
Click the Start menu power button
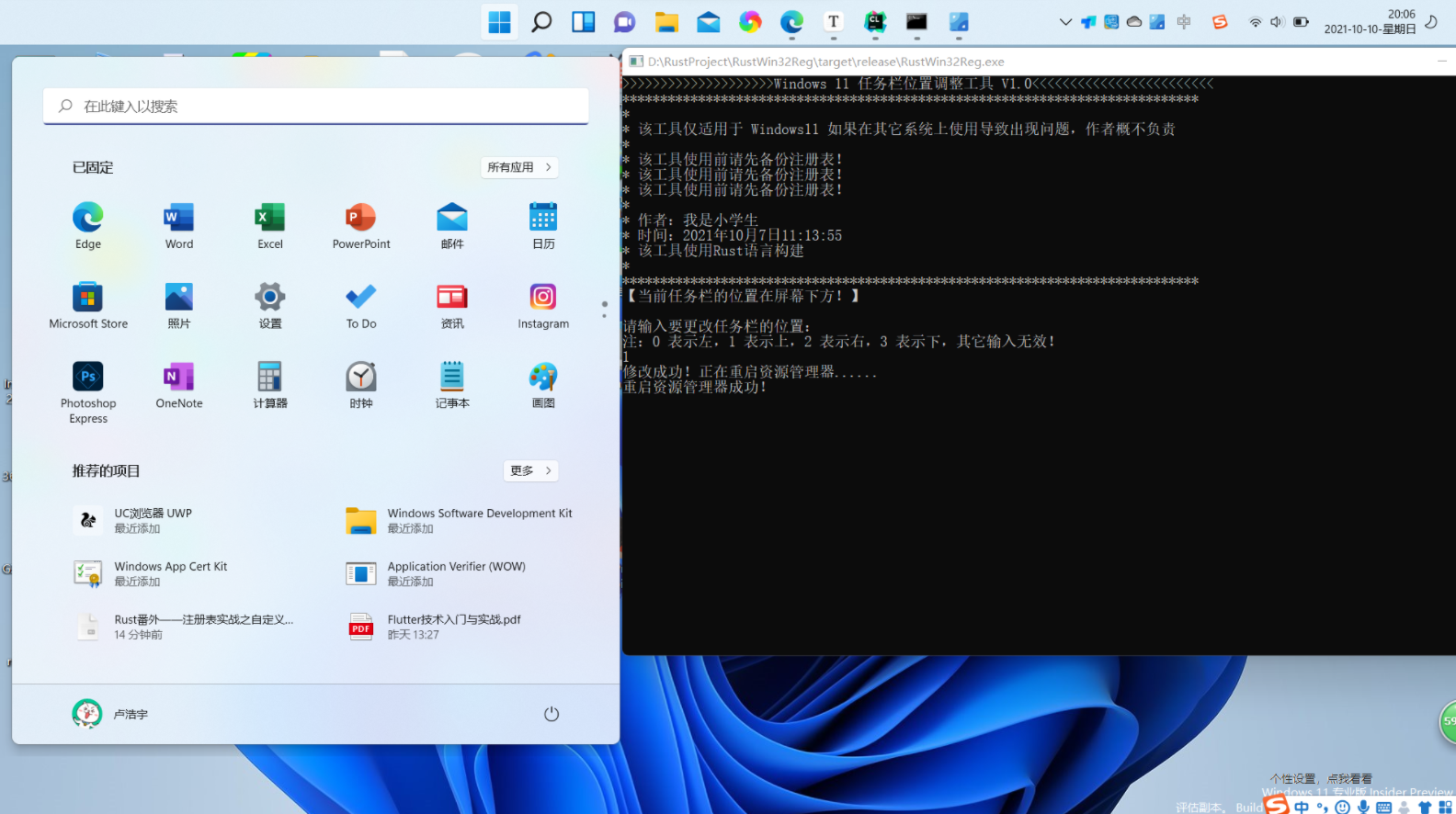click(x=552, y=714)
